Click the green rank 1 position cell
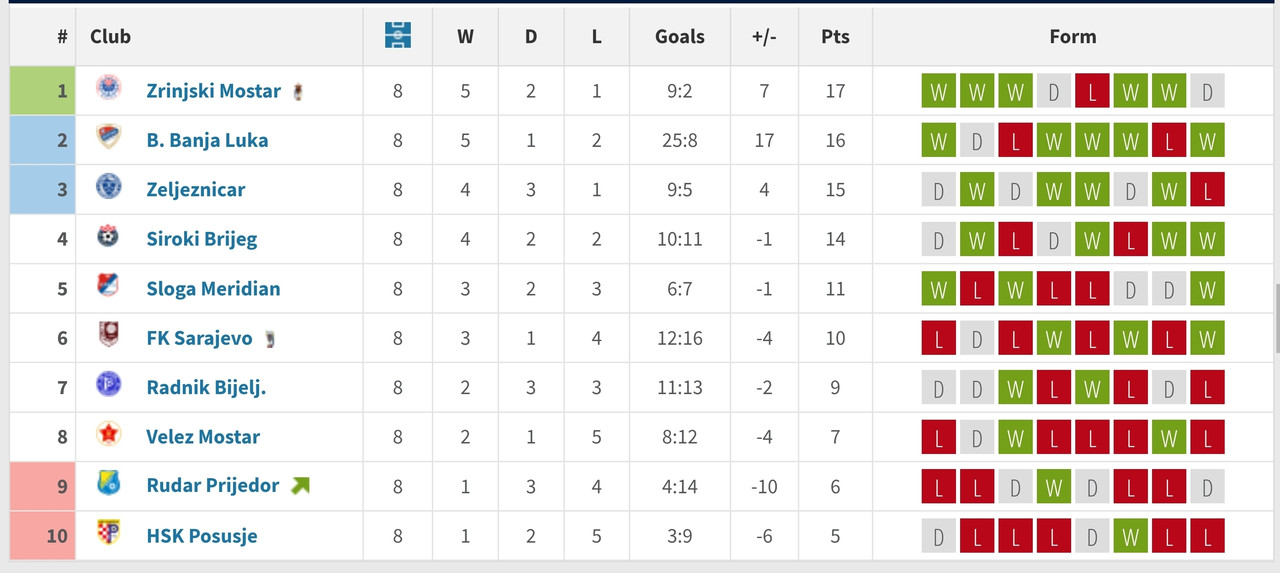The image size is (1280, 573). pyautogui.click(x=43, y=90)
